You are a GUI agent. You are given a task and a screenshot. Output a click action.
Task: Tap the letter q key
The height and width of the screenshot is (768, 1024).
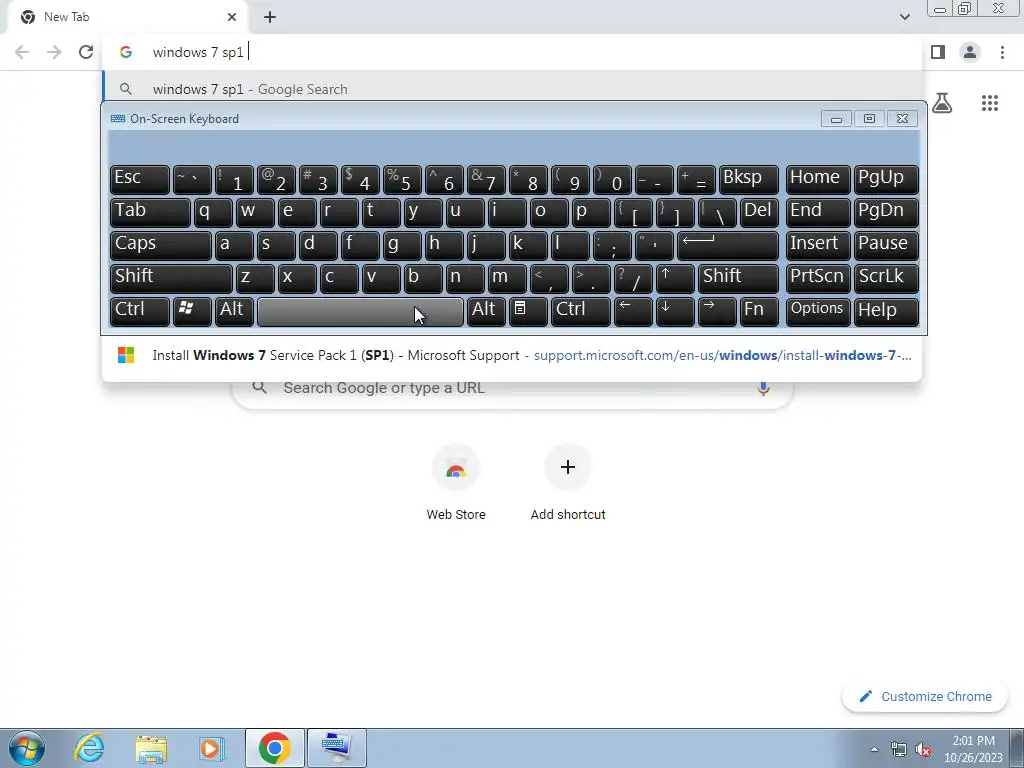pos(213,212)
